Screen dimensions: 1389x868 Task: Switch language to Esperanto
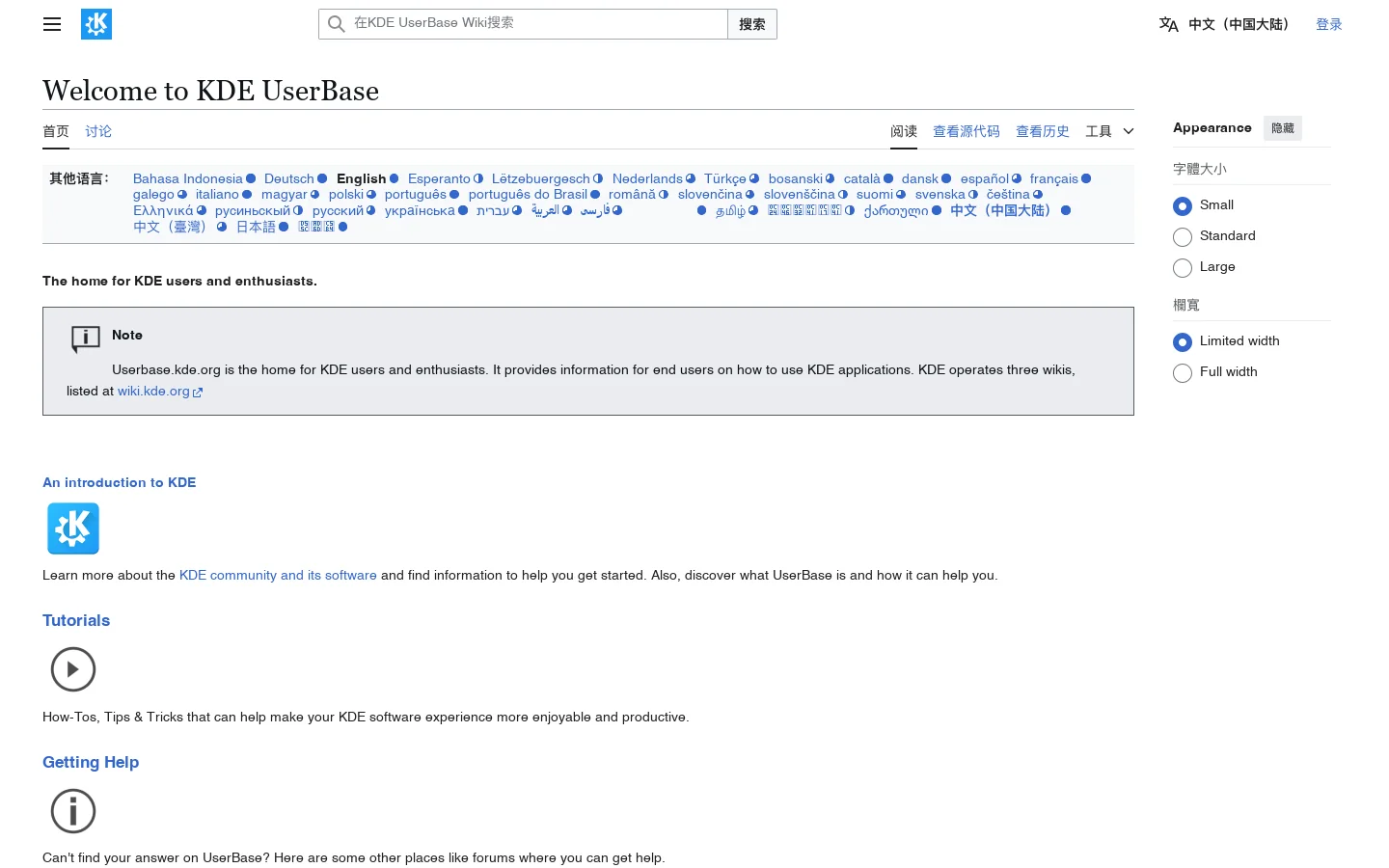coord(439,178)
